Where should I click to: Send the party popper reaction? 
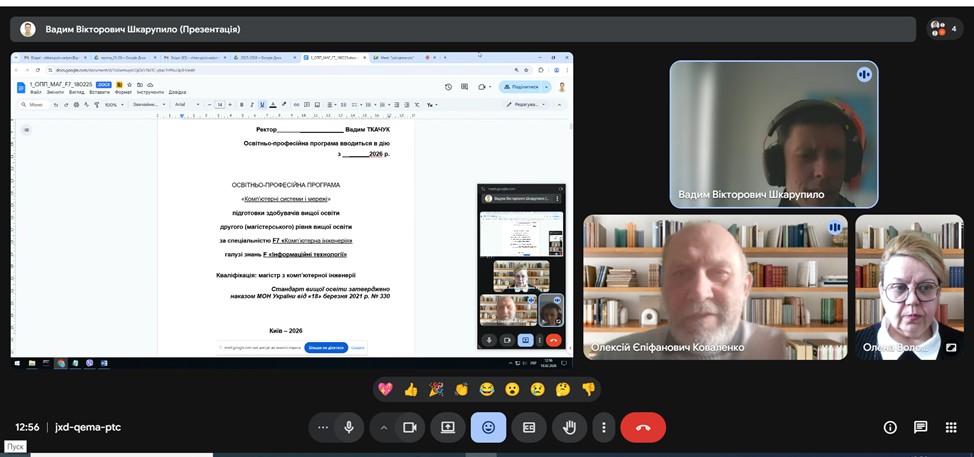click(x=436, y=389)
